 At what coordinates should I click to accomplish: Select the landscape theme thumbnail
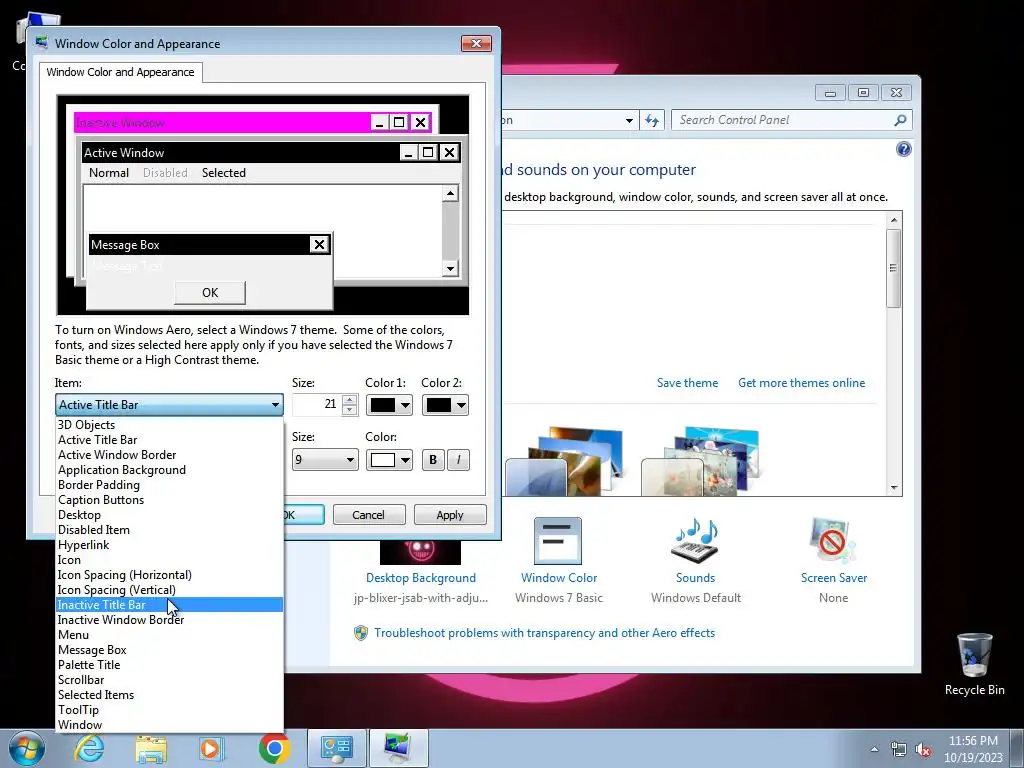(566, 460)
